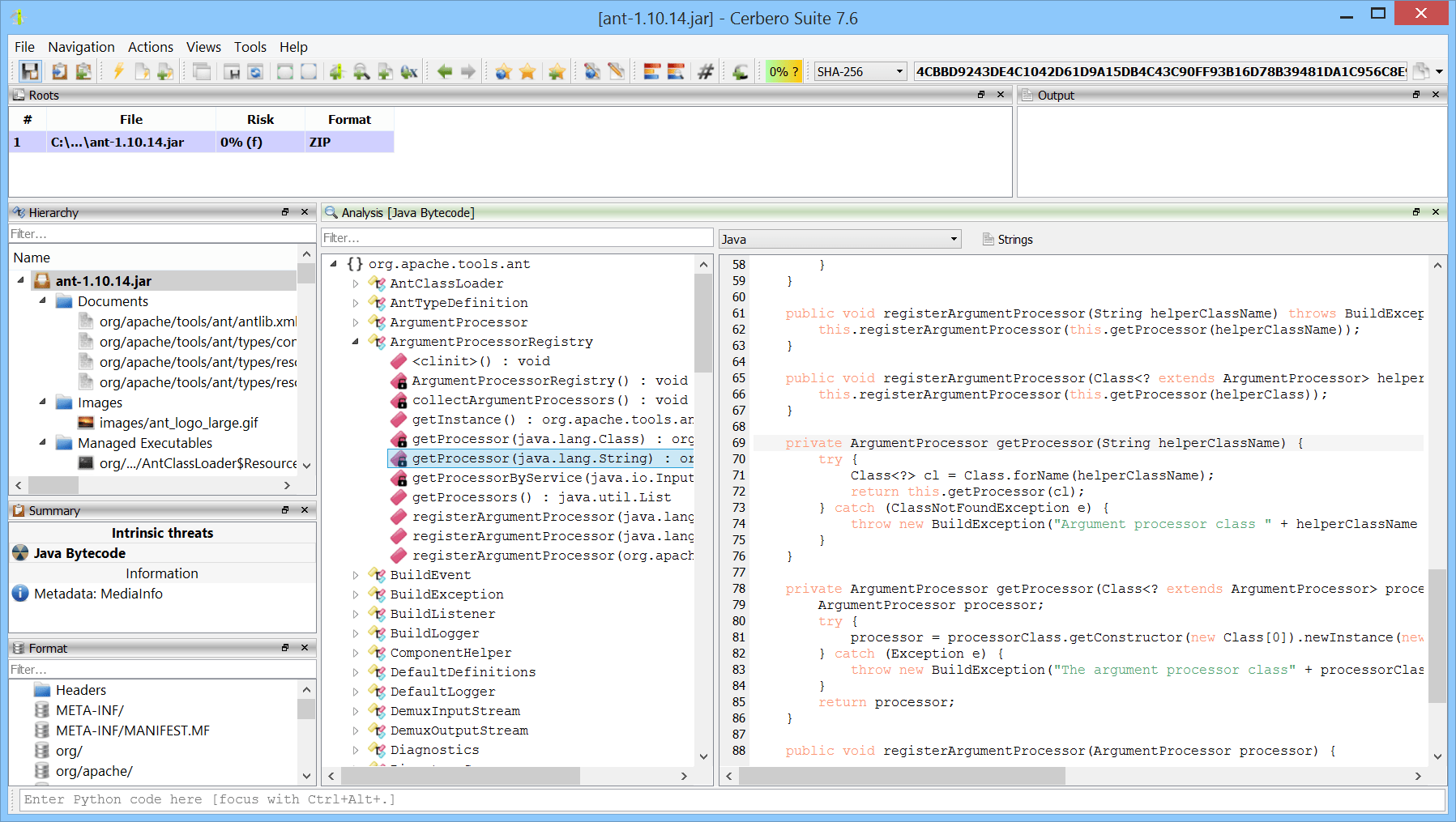Focus the Python code input field
Viewport: 1456px width, 822px height.
(729, 799)
